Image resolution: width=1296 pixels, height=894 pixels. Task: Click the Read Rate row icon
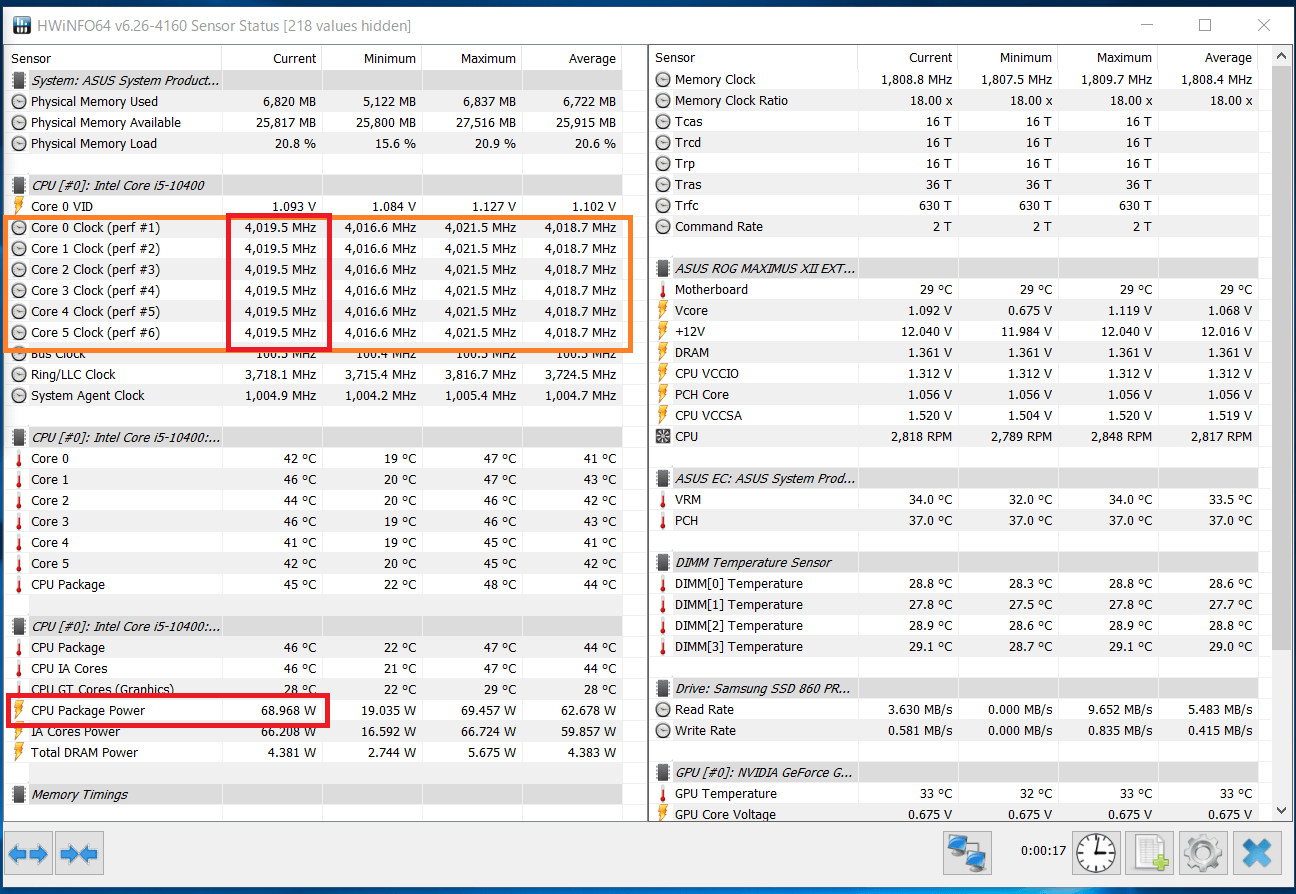pos(663,709)
